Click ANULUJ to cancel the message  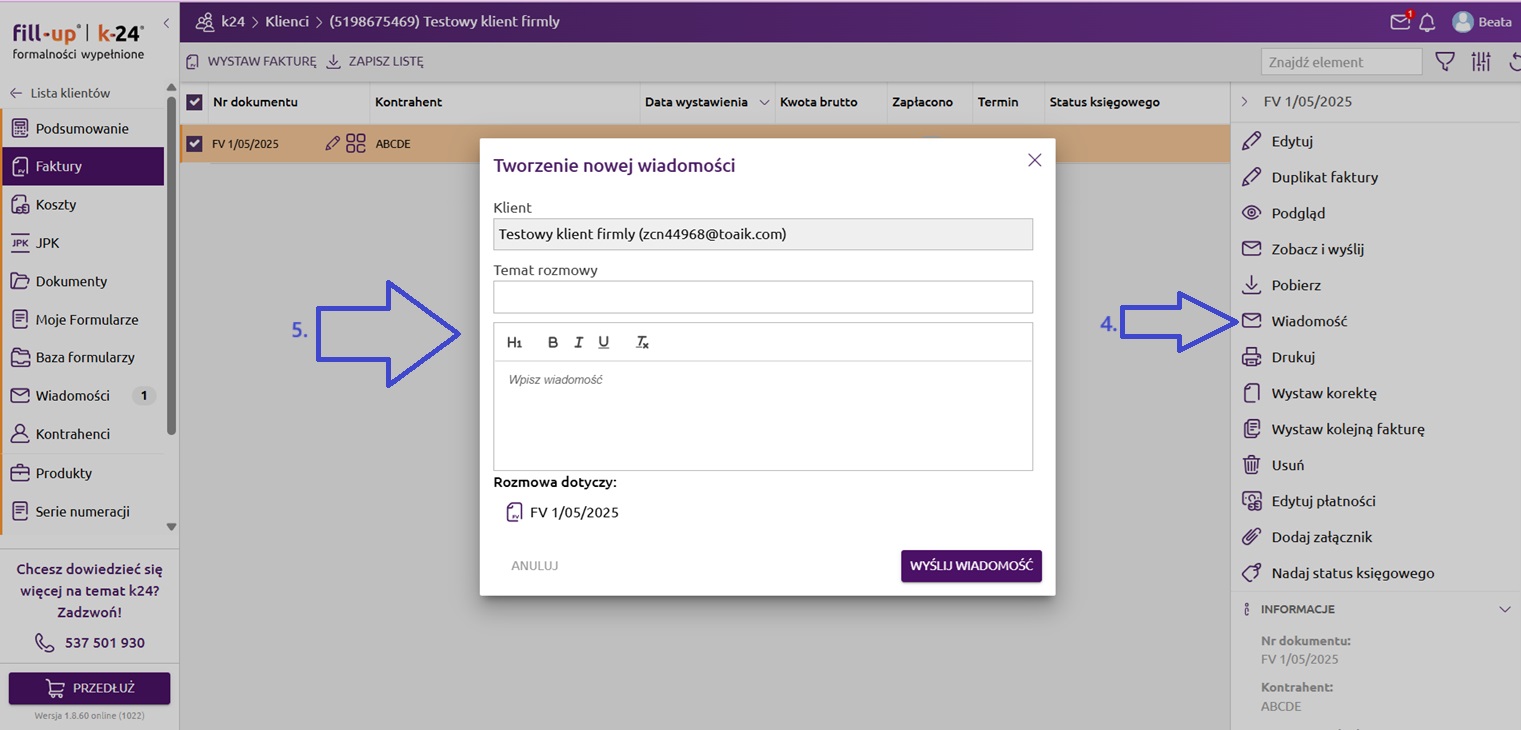pyautogui.click(x=534, y=566)
